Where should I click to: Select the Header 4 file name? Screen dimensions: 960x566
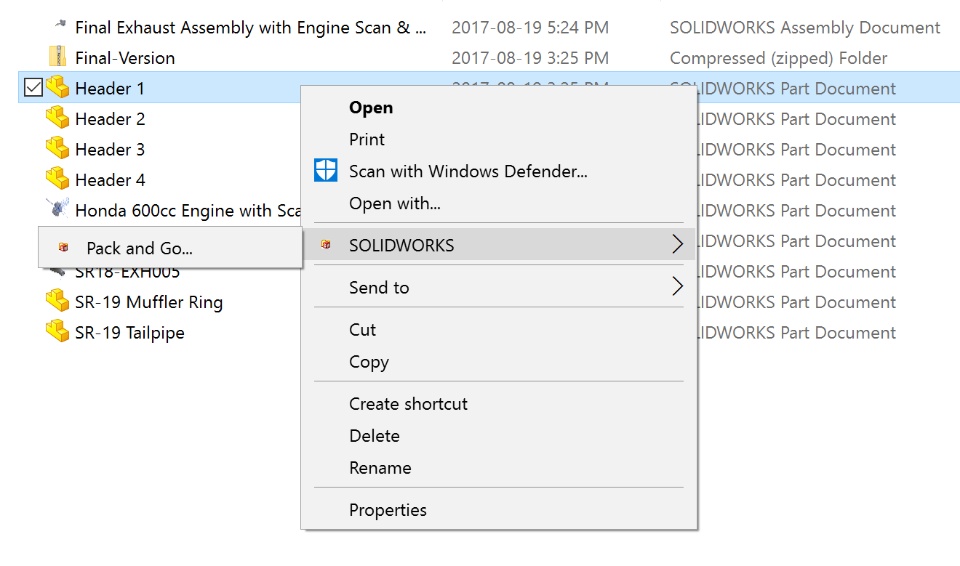[110, 180]
